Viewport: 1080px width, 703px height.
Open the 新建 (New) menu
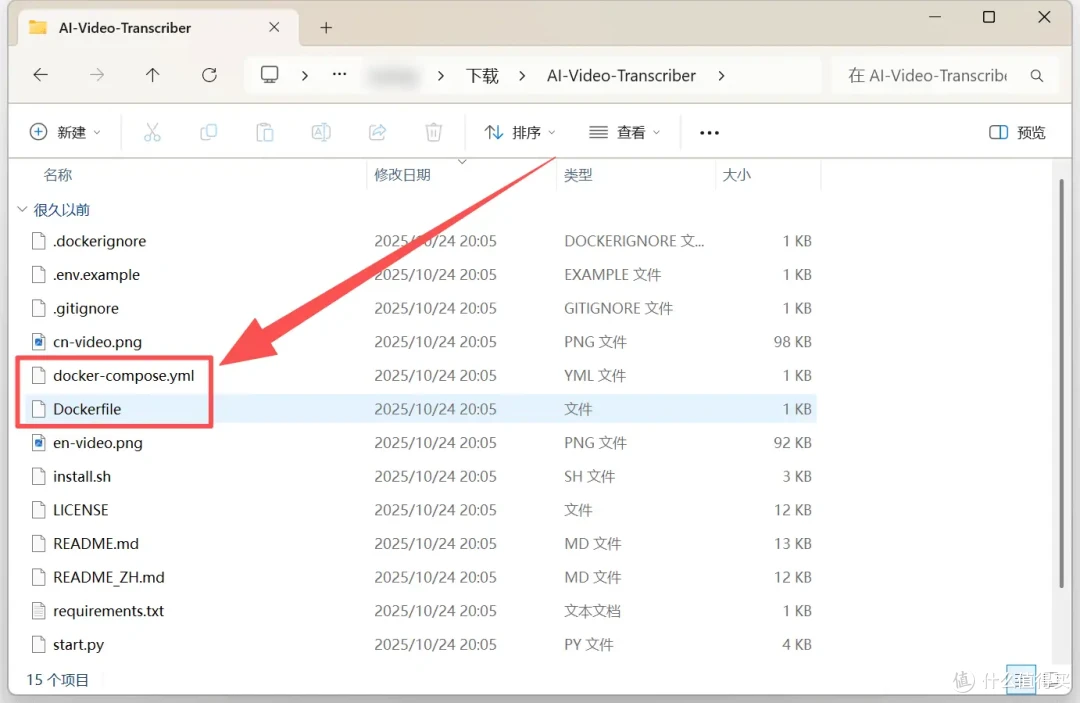click(65, 132)
